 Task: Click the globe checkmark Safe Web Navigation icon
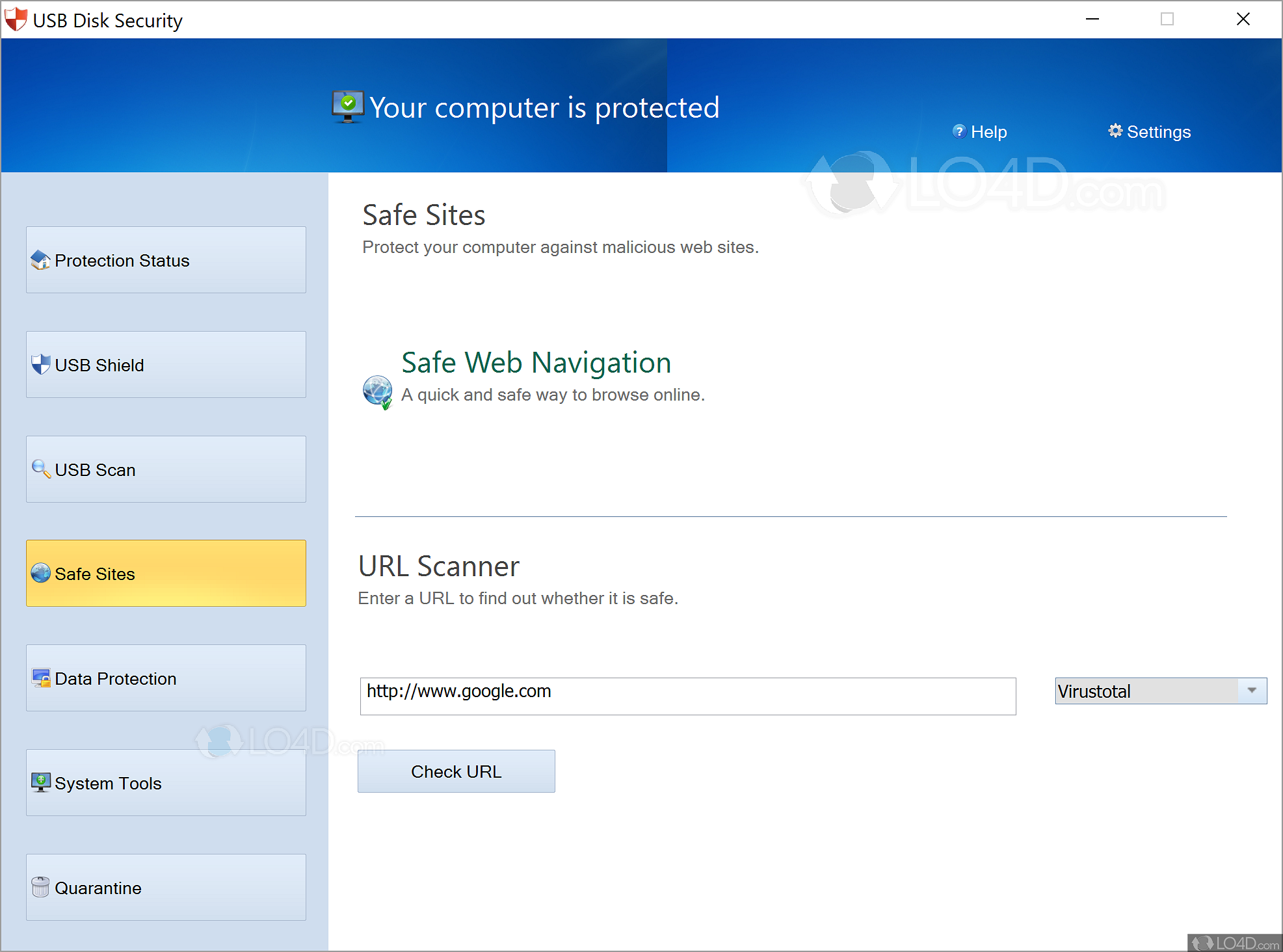click(377, 392)
